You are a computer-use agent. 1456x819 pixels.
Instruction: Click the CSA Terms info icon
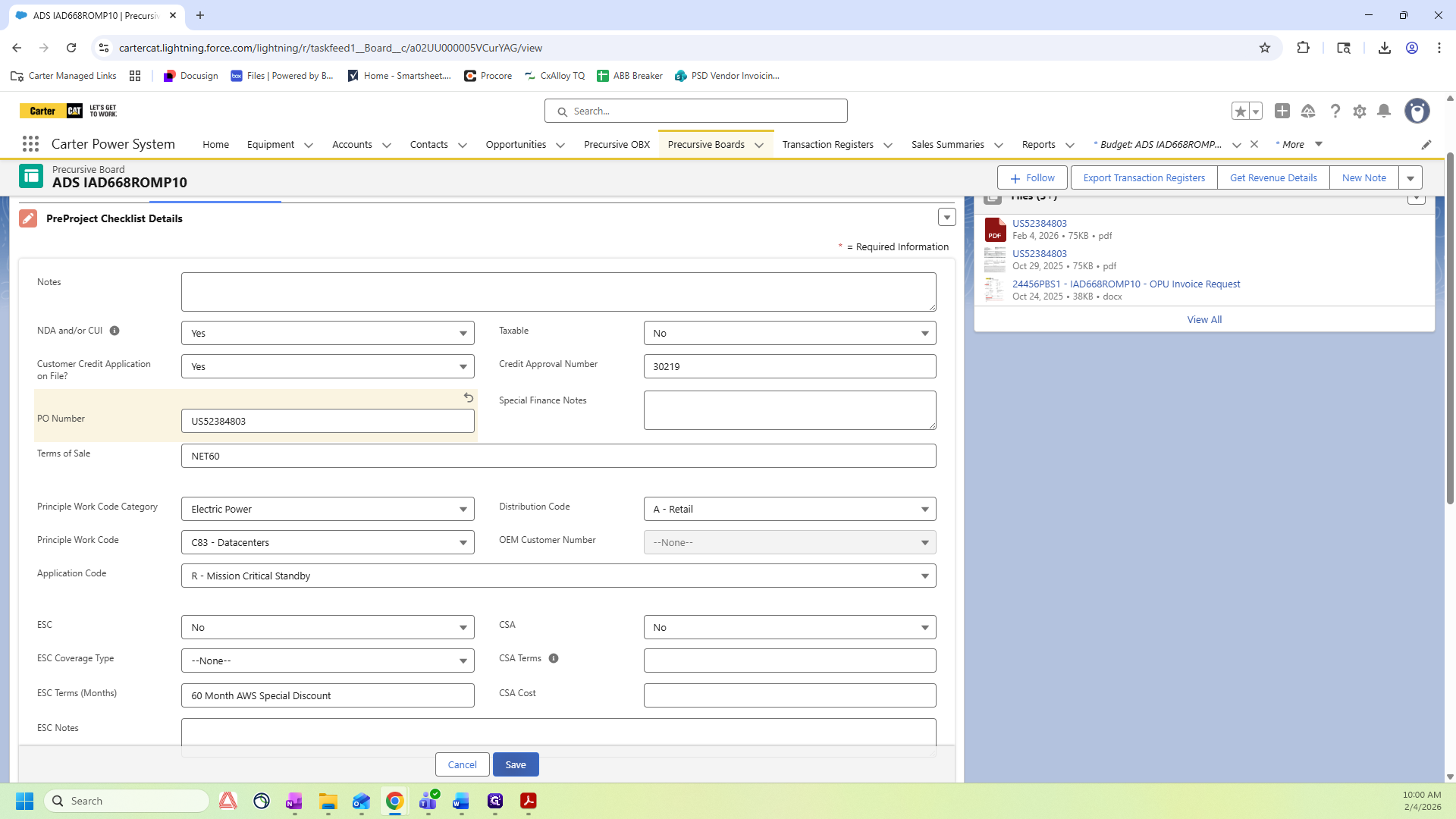point(554,658)
